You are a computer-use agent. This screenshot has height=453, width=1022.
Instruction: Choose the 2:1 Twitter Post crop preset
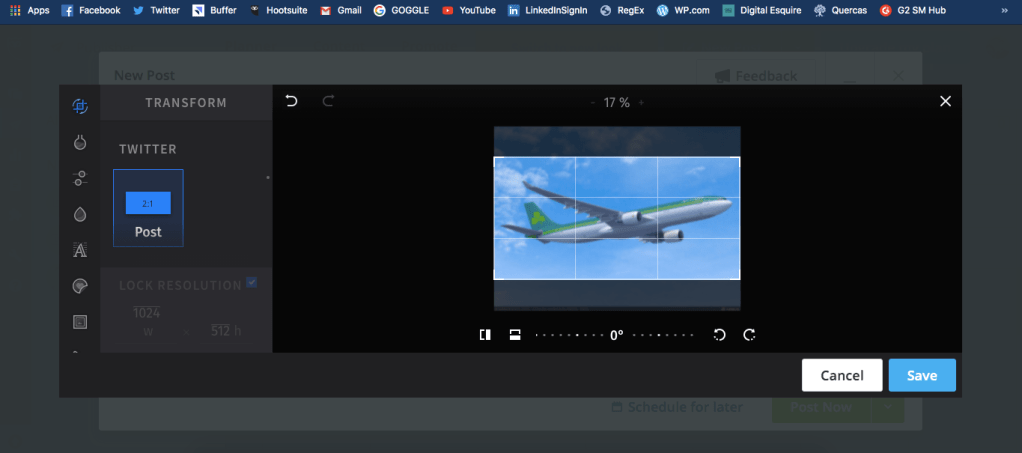tap(148, 208)
